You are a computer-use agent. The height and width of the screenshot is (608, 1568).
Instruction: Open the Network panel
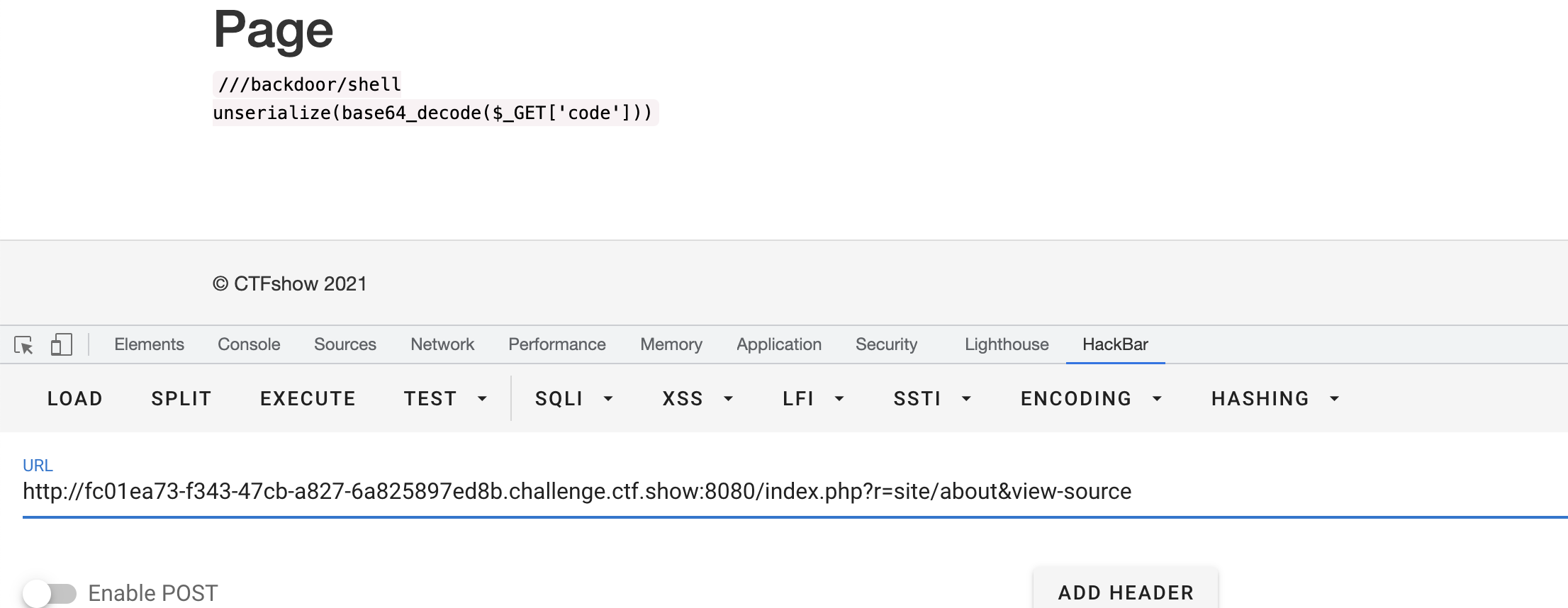pyautogui.click(x=442, y=344)
